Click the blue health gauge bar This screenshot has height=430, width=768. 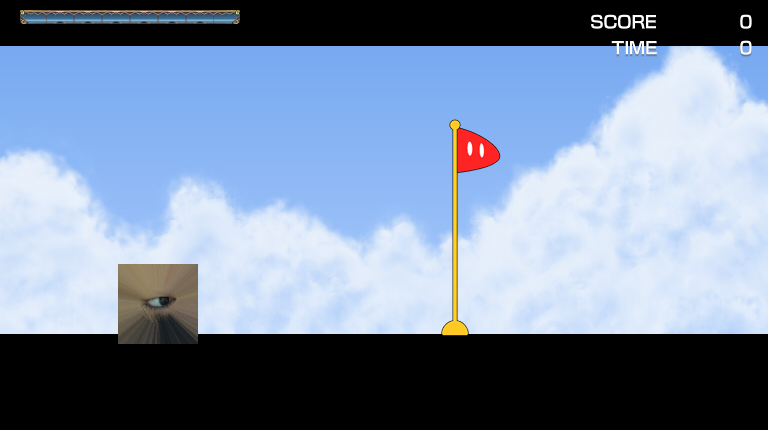pyautogui.click(x=130, y=17)
